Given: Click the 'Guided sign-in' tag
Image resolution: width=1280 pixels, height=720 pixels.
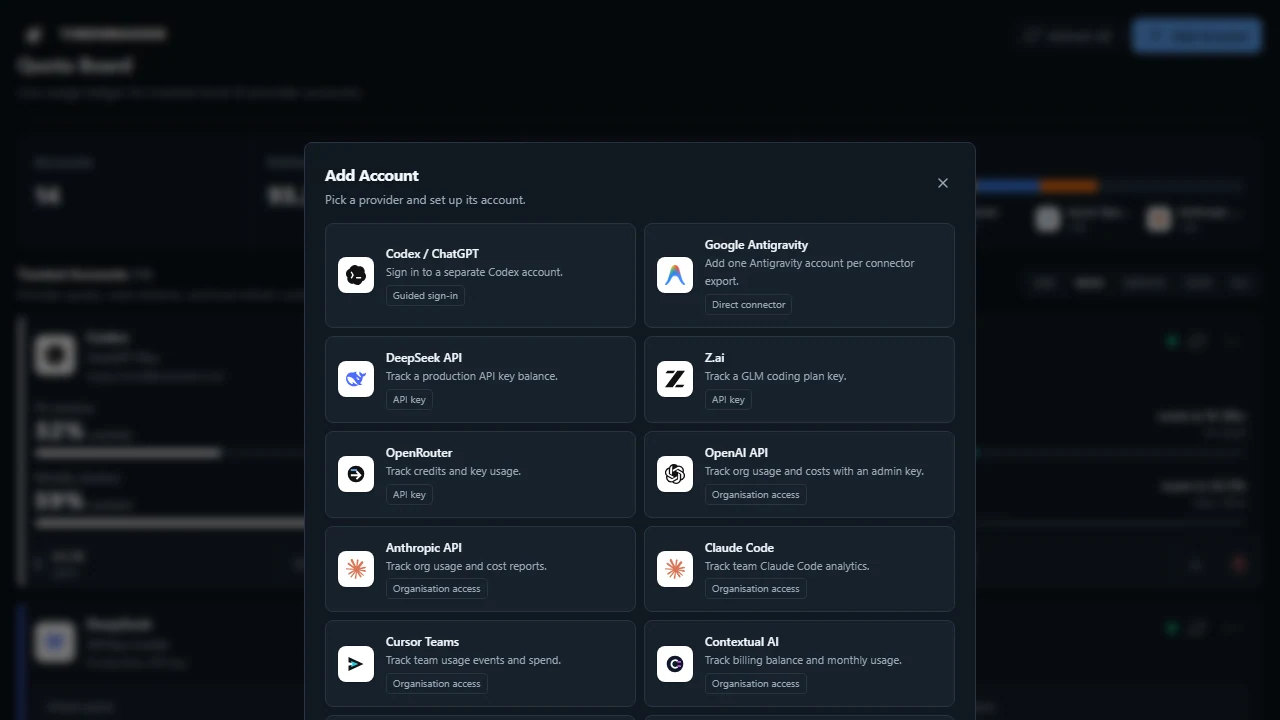Looking at the screenshot, I should (425, 296).
